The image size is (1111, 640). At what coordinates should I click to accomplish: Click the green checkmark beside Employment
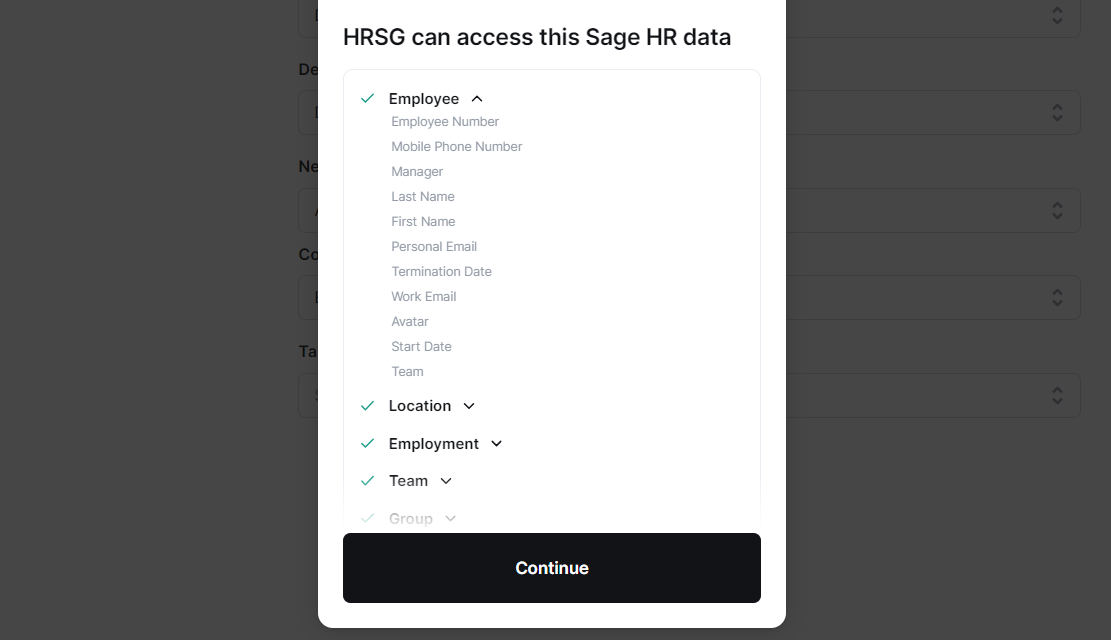(x=367, y=443)
